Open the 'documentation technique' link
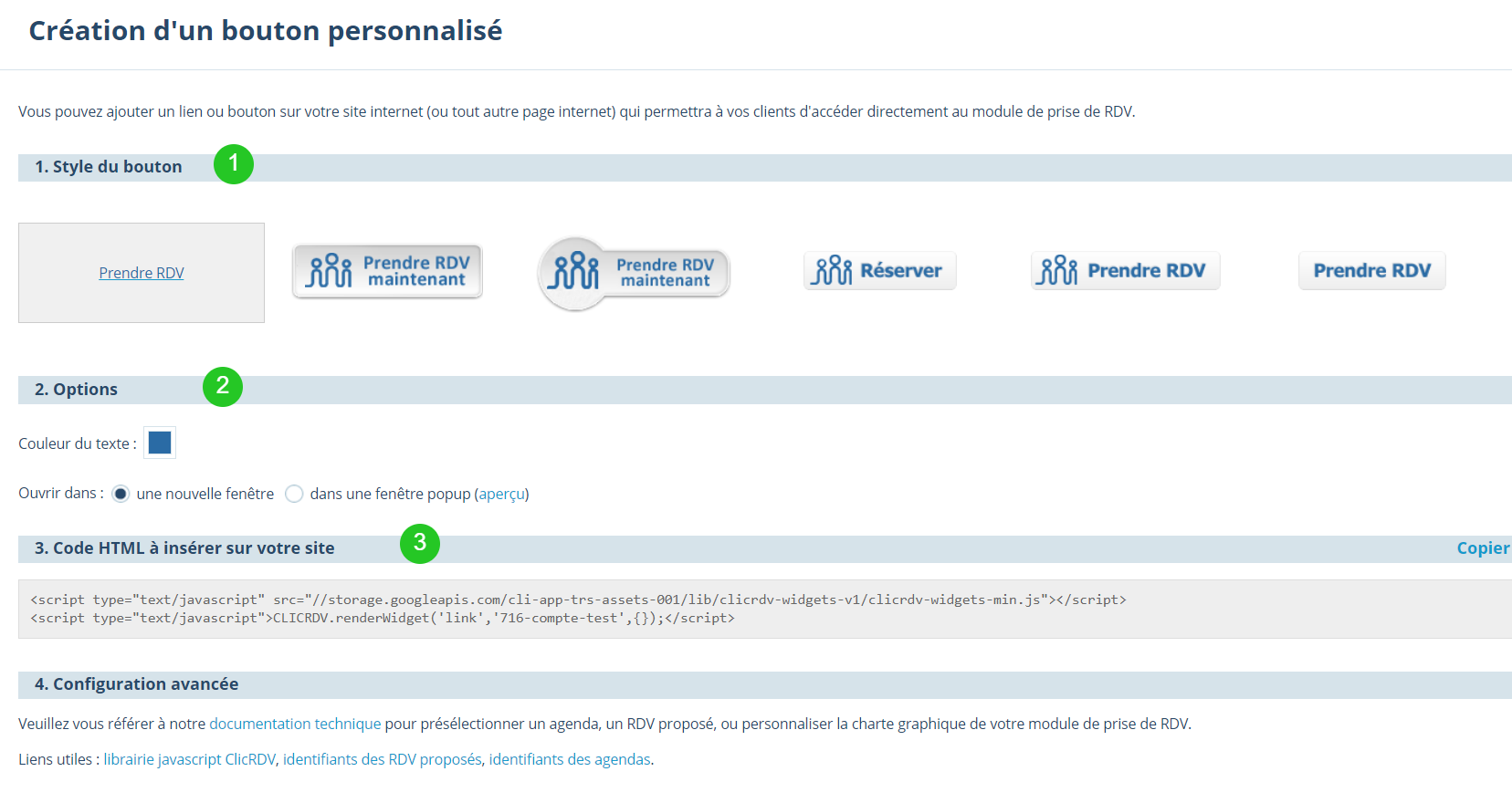Image resolution: width=1512 pixels, height=803 pixels. [295, 724]
